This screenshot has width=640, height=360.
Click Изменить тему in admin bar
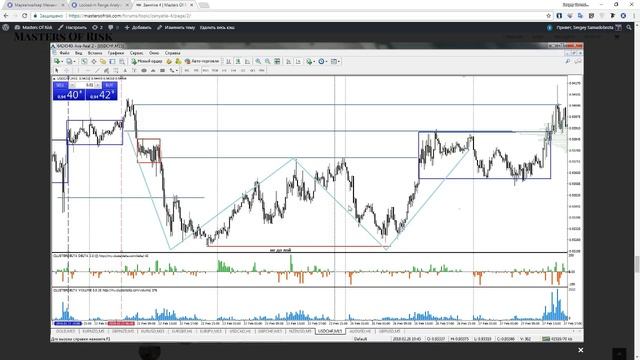tap(176, 27)
